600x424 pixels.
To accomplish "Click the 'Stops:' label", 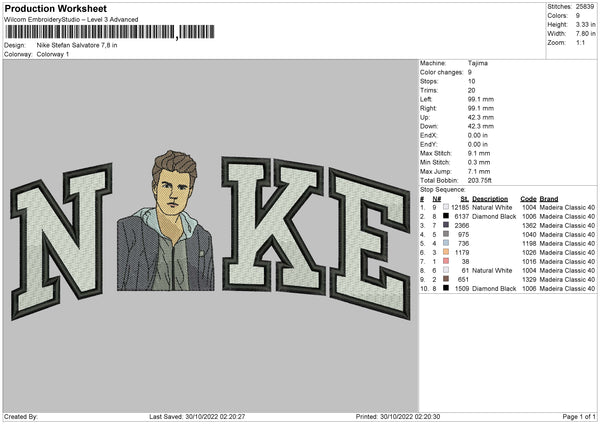I will pyautogui.click(x=429, y=81).
